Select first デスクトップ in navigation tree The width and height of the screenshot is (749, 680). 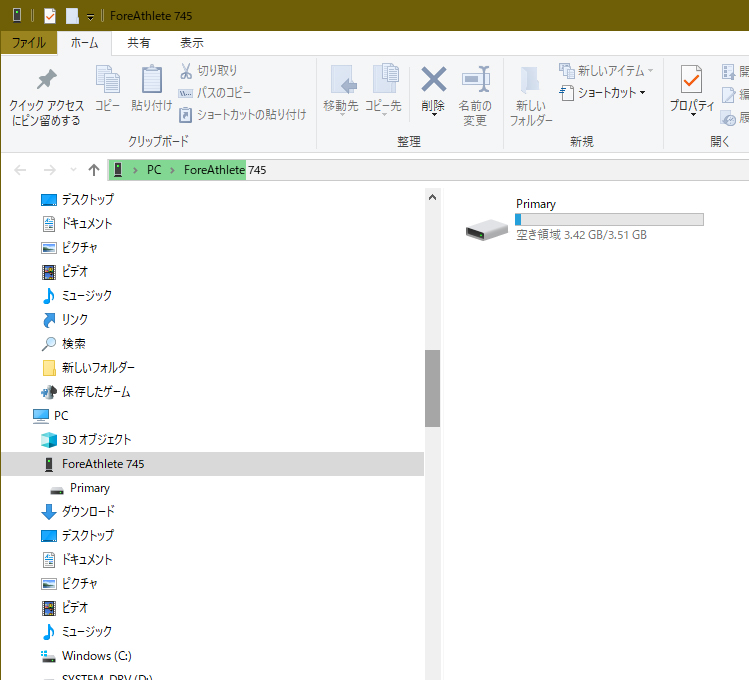[77, 200]
